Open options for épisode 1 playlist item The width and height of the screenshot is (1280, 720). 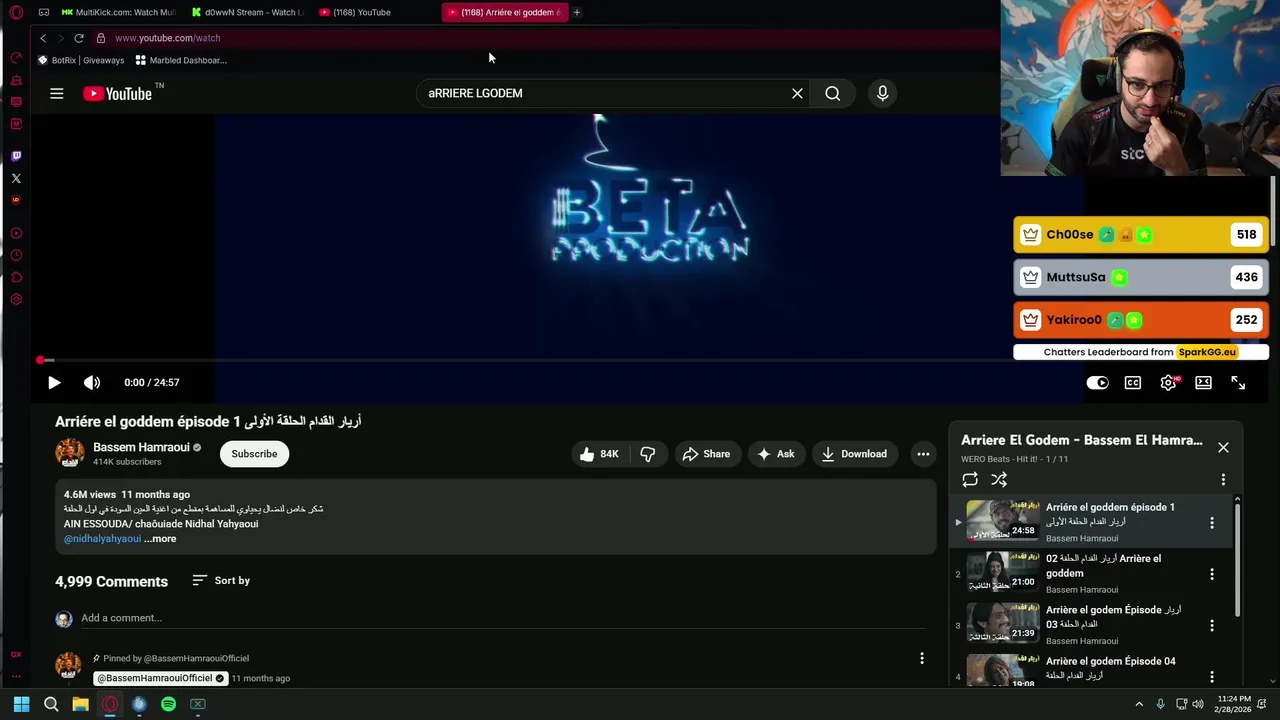click(1212, 523)
